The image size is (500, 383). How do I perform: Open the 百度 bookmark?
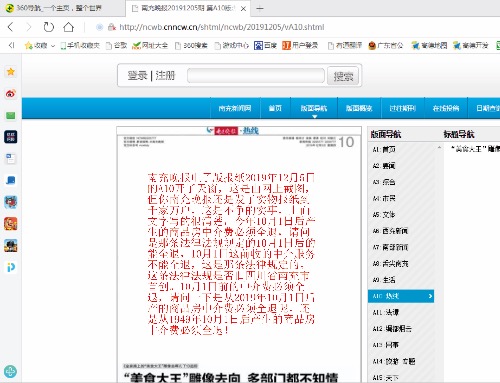click(x=265, y=45)
